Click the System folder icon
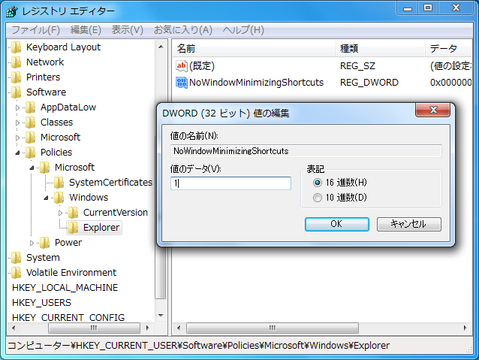This screenshot has width=479, height=360. pyautogui.click(x=16, y=258)
